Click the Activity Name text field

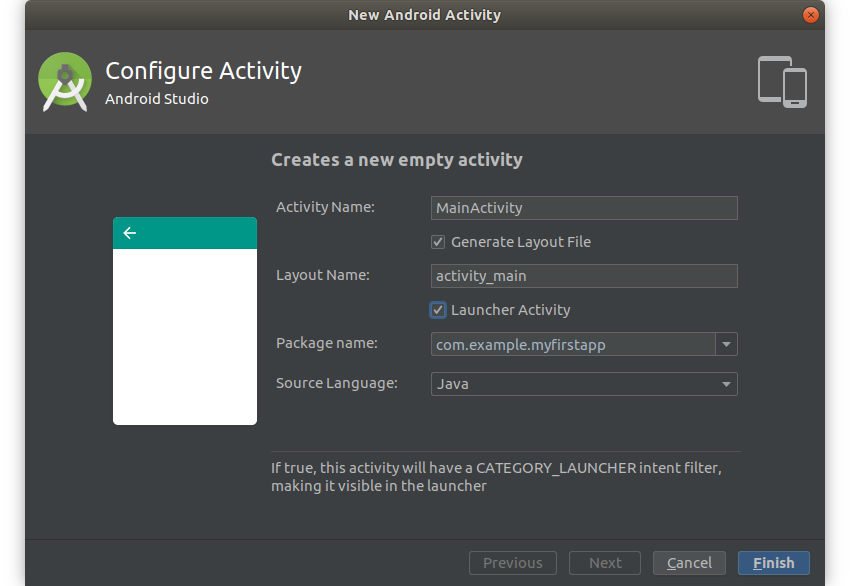(x=585, y=208)
